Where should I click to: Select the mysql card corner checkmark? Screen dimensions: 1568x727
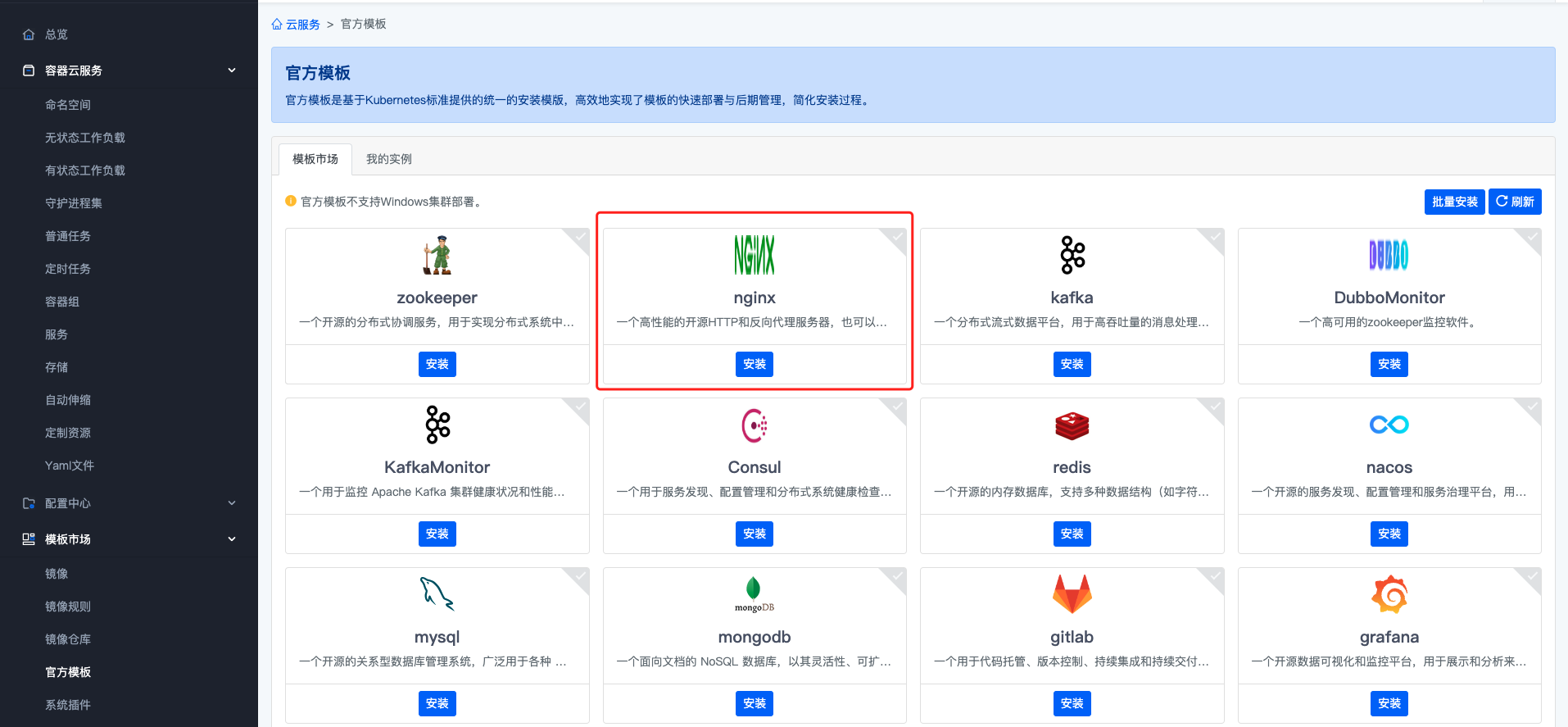coord(579,577)
